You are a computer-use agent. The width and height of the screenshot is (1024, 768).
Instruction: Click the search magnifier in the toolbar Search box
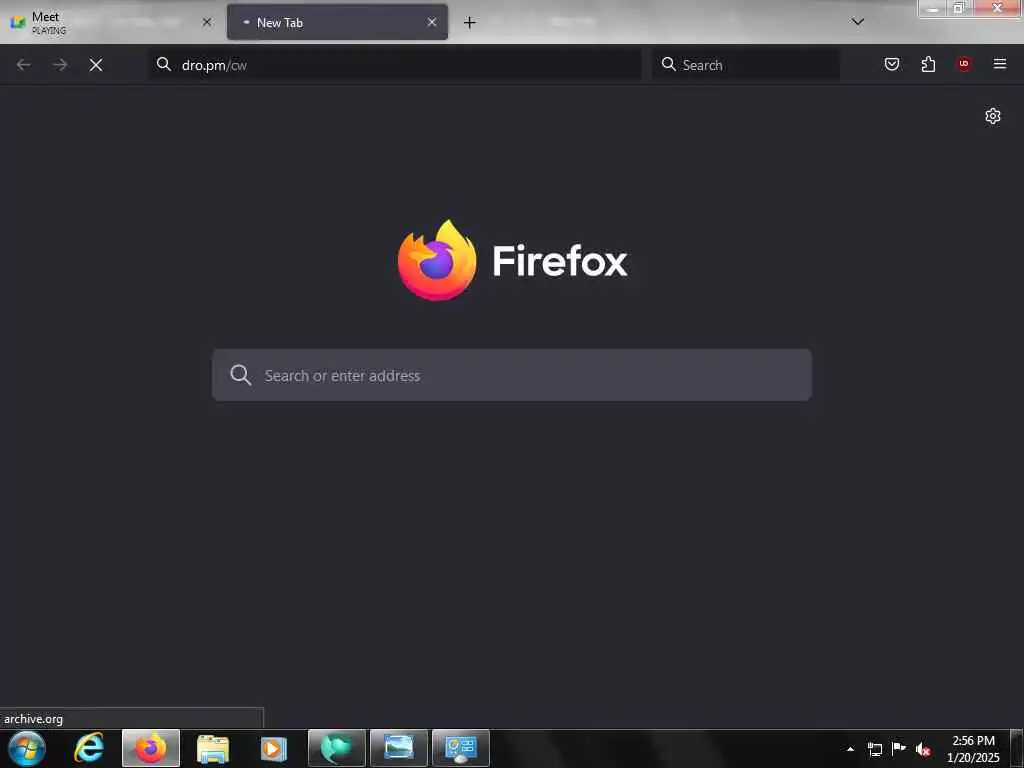[x=668, y=64]
